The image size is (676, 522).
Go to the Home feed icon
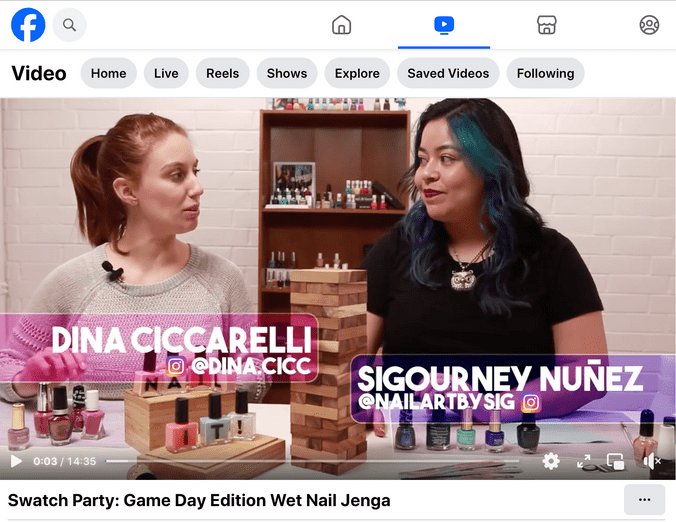(x=341, y=25)
